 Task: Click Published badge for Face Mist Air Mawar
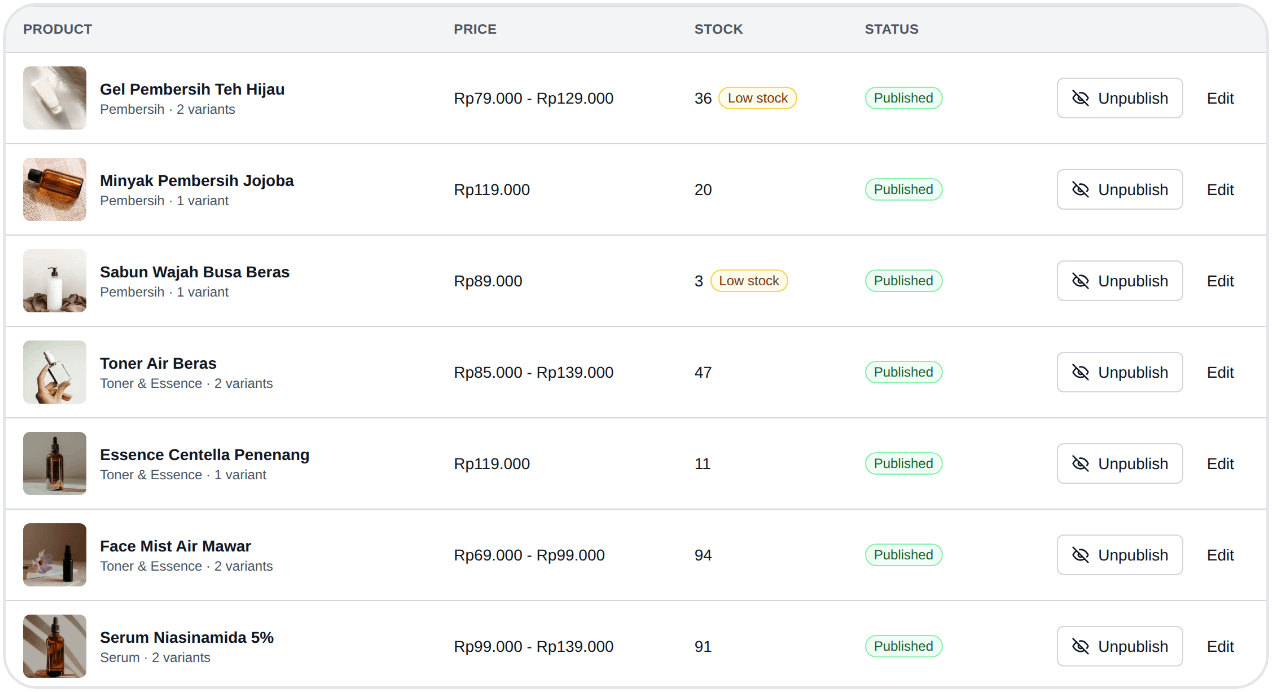click(903, 555)
